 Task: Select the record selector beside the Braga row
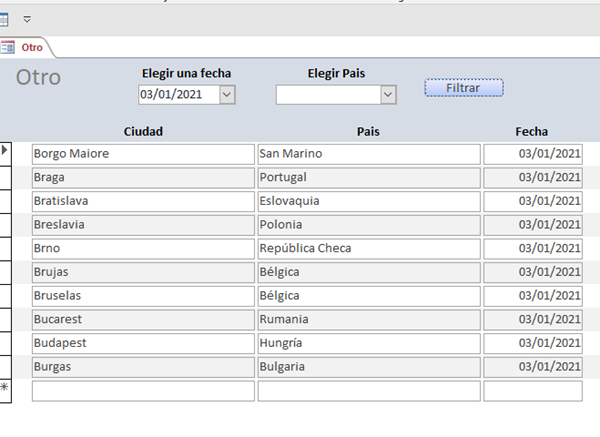[5, 177]
